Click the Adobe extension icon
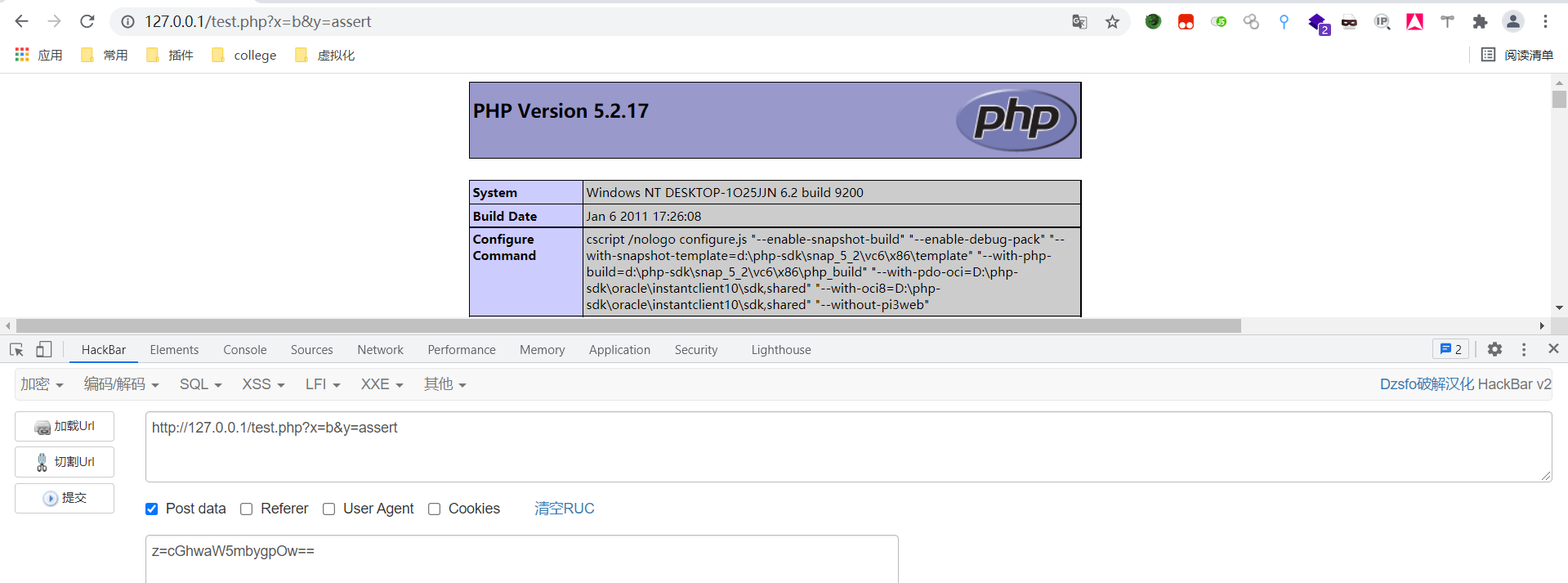 pyautogui.click(x=1414, y=22)
